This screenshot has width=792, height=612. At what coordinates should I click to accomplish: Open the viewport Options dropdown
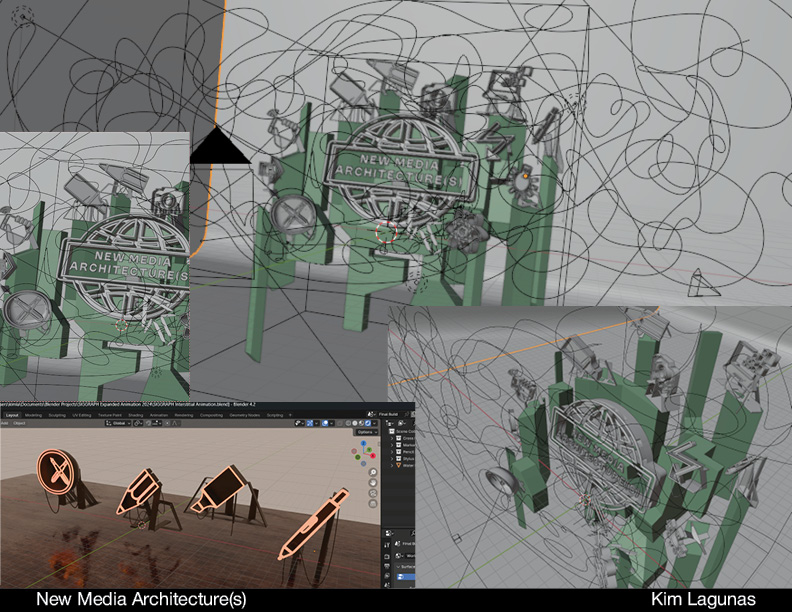pos(367,432)
